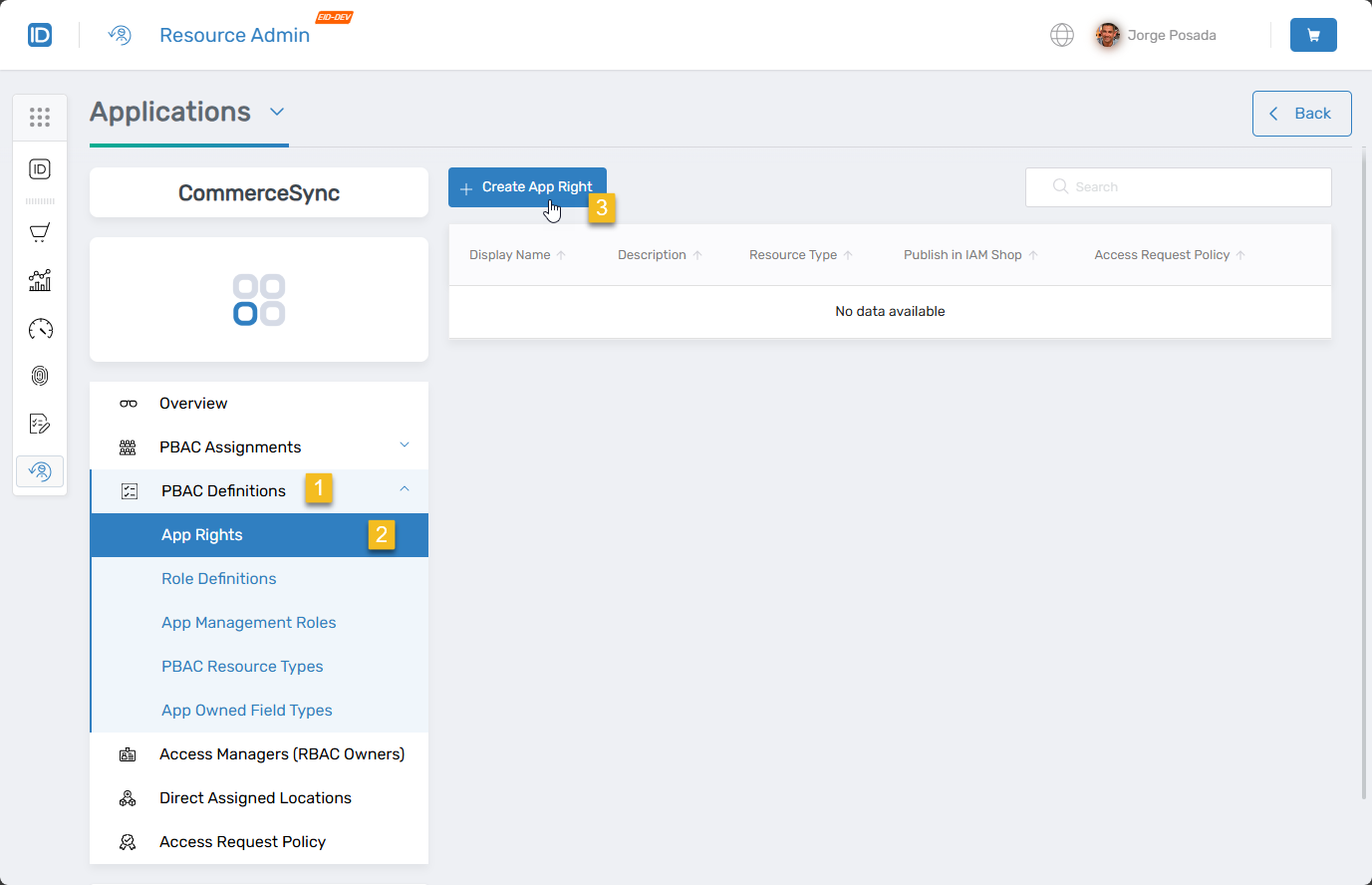Image resolution: width=1372 pixels, height=885 pixels.
Task: Open the checklist edit icon in sidebar
Action: pos(40,424)
